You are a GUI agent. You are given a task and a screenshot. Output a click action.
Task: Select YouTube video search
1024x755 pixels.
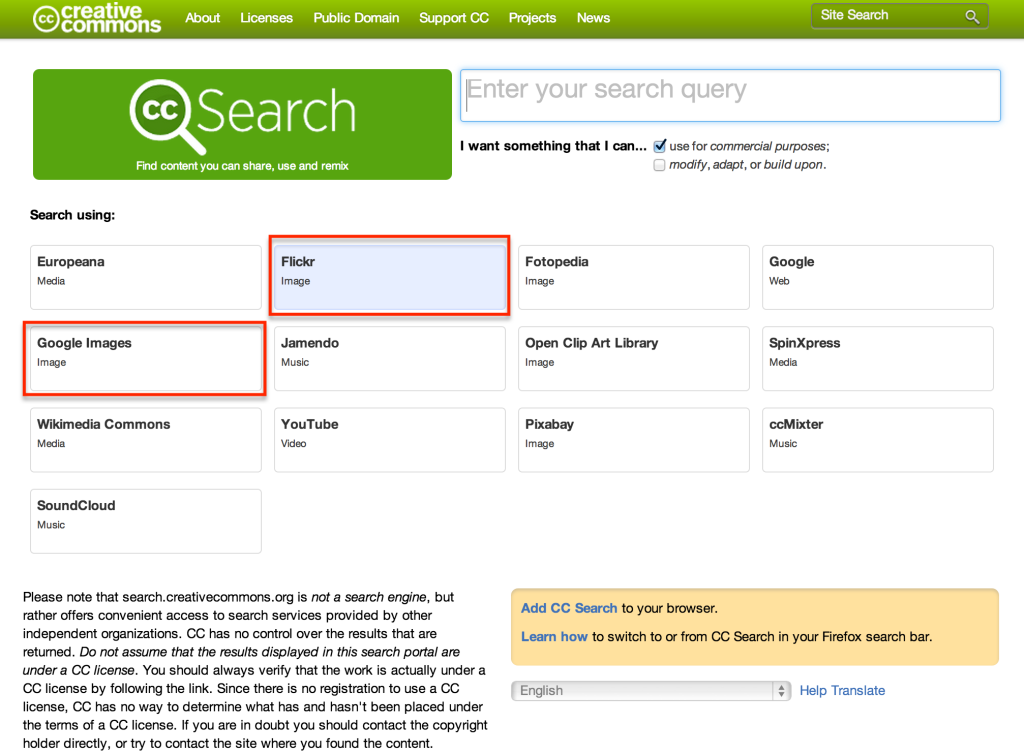pyautogui.click(x=390, y=440)
